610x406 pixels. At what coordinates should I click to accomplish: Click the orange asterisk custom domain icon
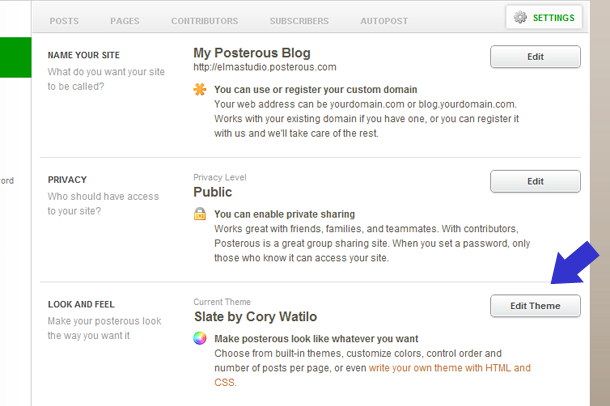click(200, 89)
